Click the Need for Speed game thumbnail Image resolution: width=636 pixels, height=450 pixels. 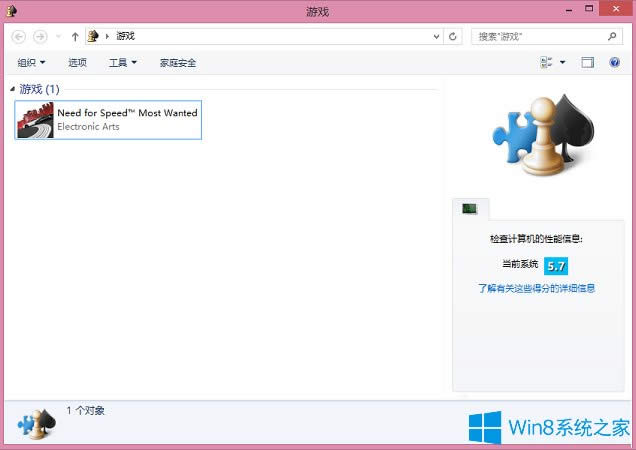point(36,120)
